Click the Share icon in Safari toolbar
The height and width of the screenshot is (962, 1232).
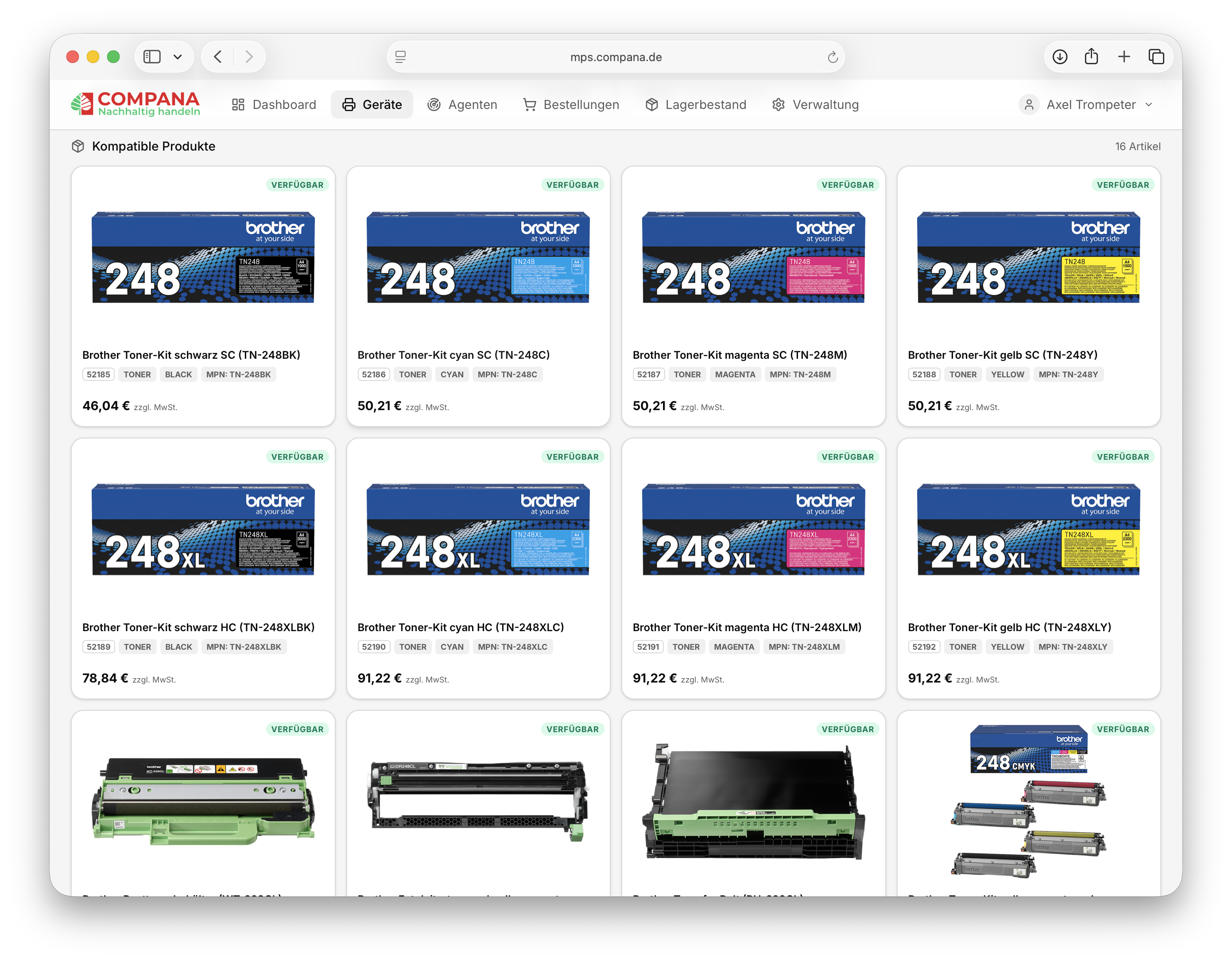click(x=1091, y=56)
